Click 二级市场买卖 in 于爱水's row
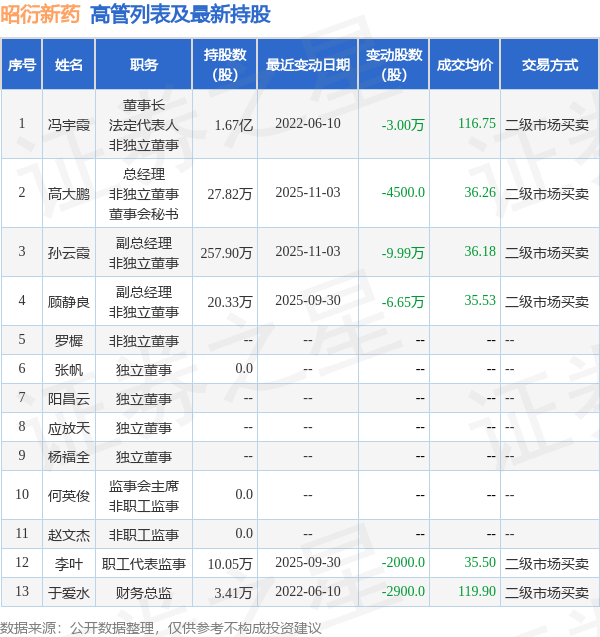Viewport: 600px width, 637px height. (547, 593)
